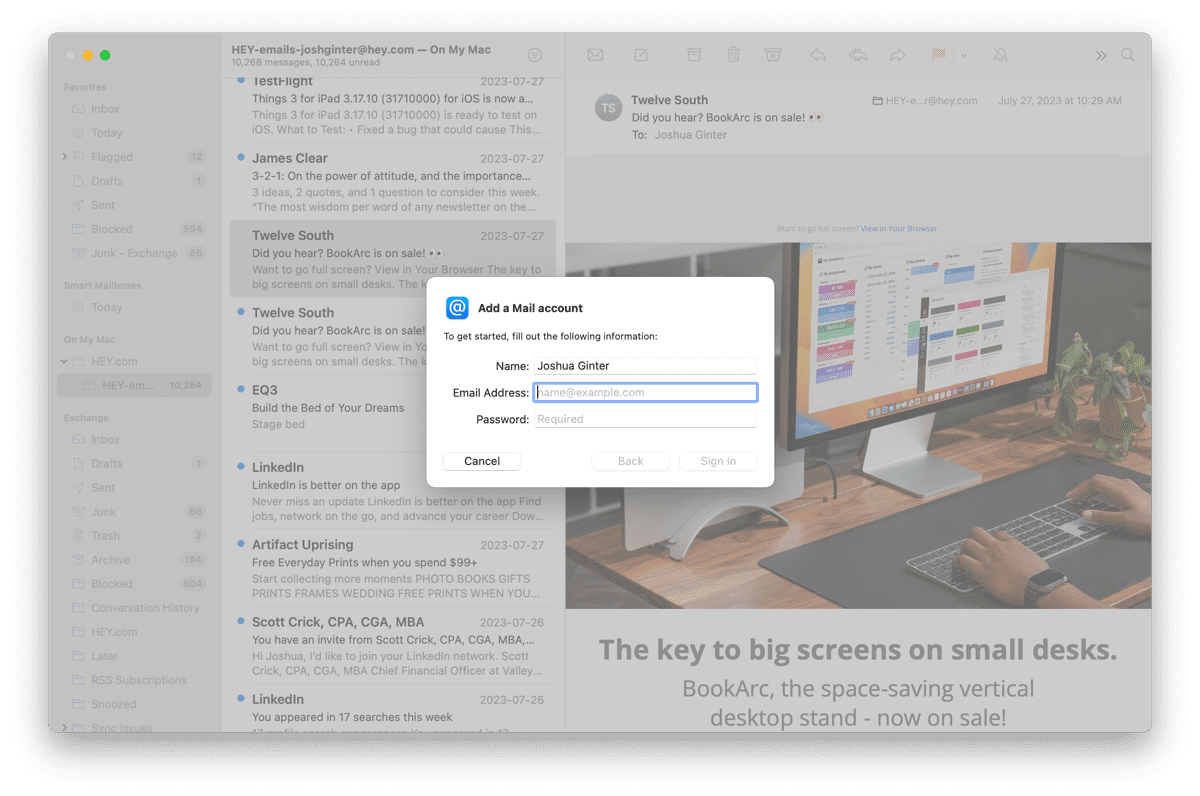Click the Name field in the dialog
Viewport: 1200px width, 796px height.
[645, 366]
